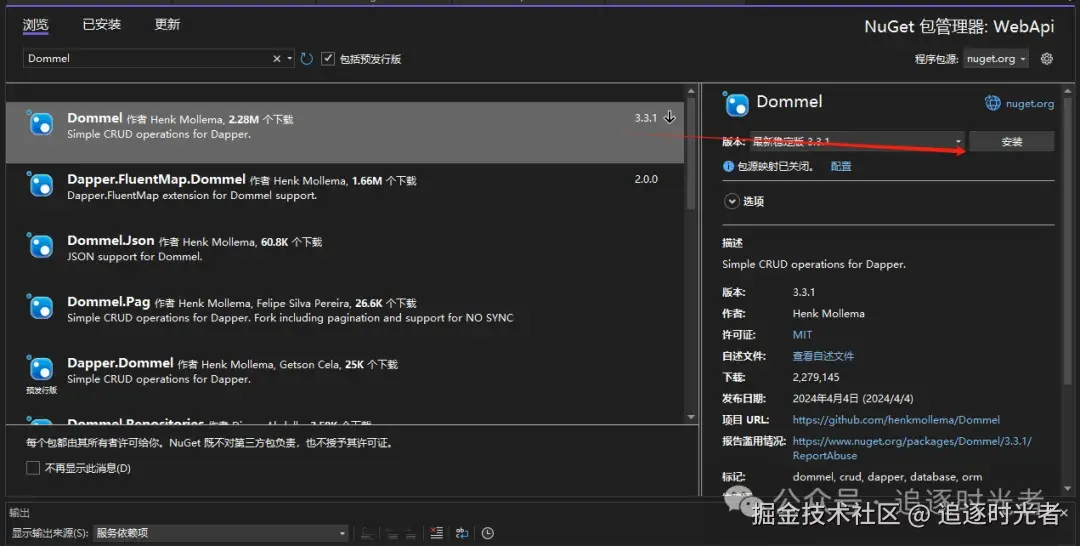Image resolution: width=1080 pixels, height=546 pixels.
Task: Refresh the package search results
Action: [x=307, y=59]
